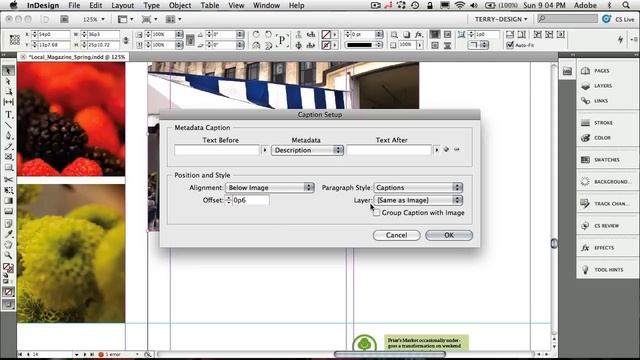Select the Scissors tool
The width and height of the screenshot is (640, 360).
8,180
